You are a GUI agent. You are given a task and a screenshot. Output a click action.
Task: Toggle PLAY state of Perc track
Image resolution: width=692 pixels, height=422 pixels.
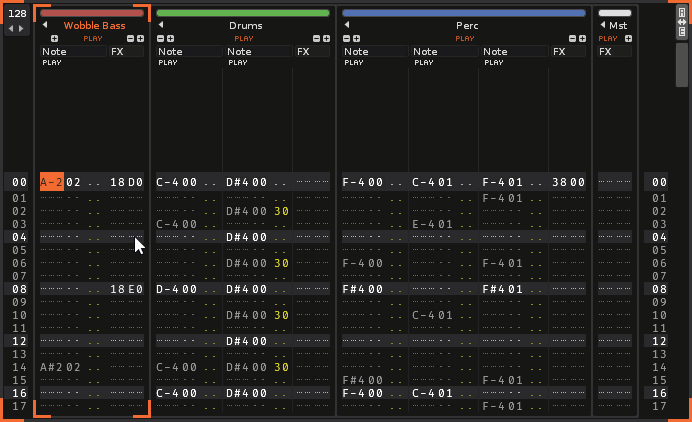click(x=465, y=38)
